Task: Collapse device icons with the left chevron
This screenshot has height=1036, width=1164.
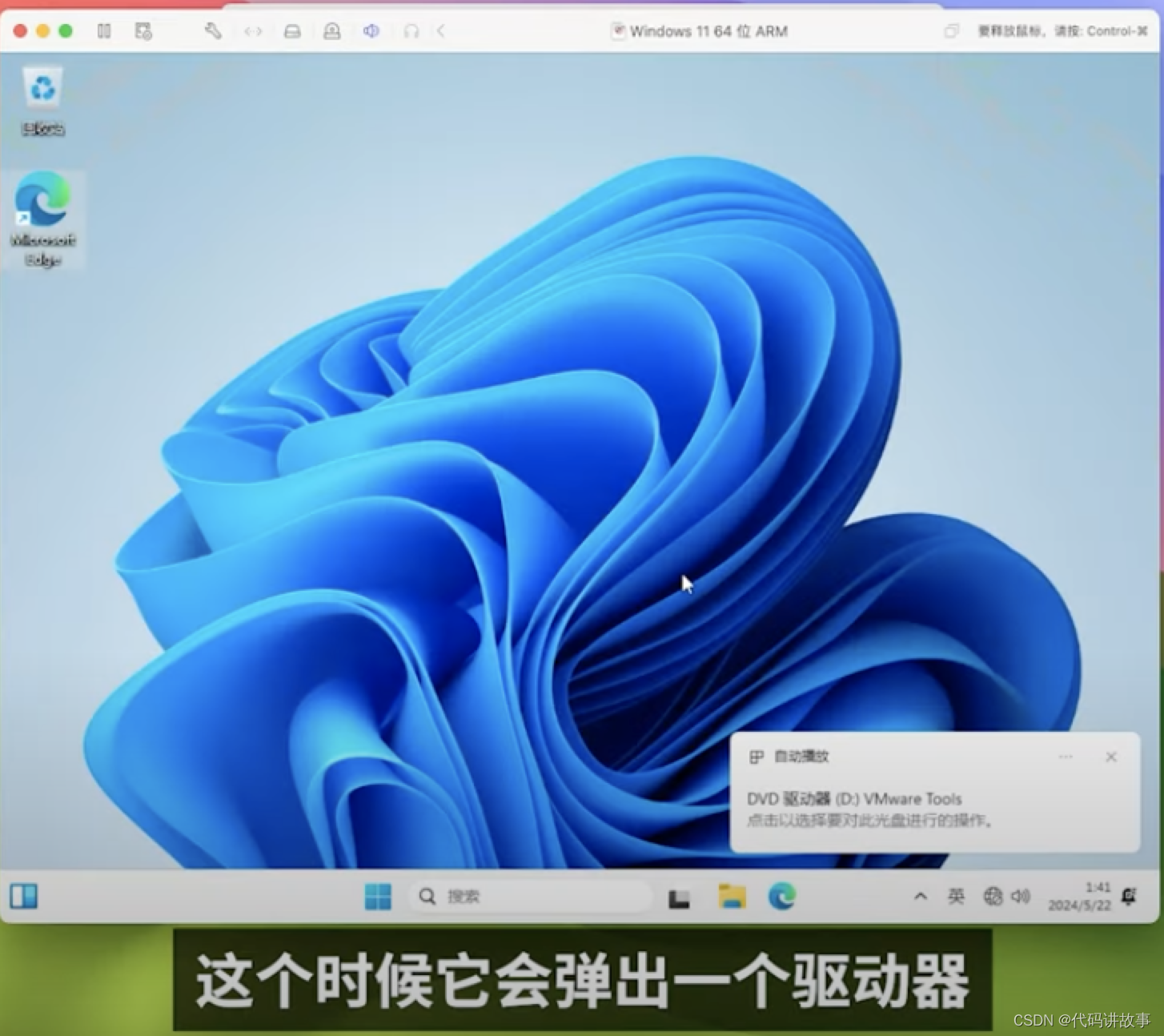Action: point(440,31)
